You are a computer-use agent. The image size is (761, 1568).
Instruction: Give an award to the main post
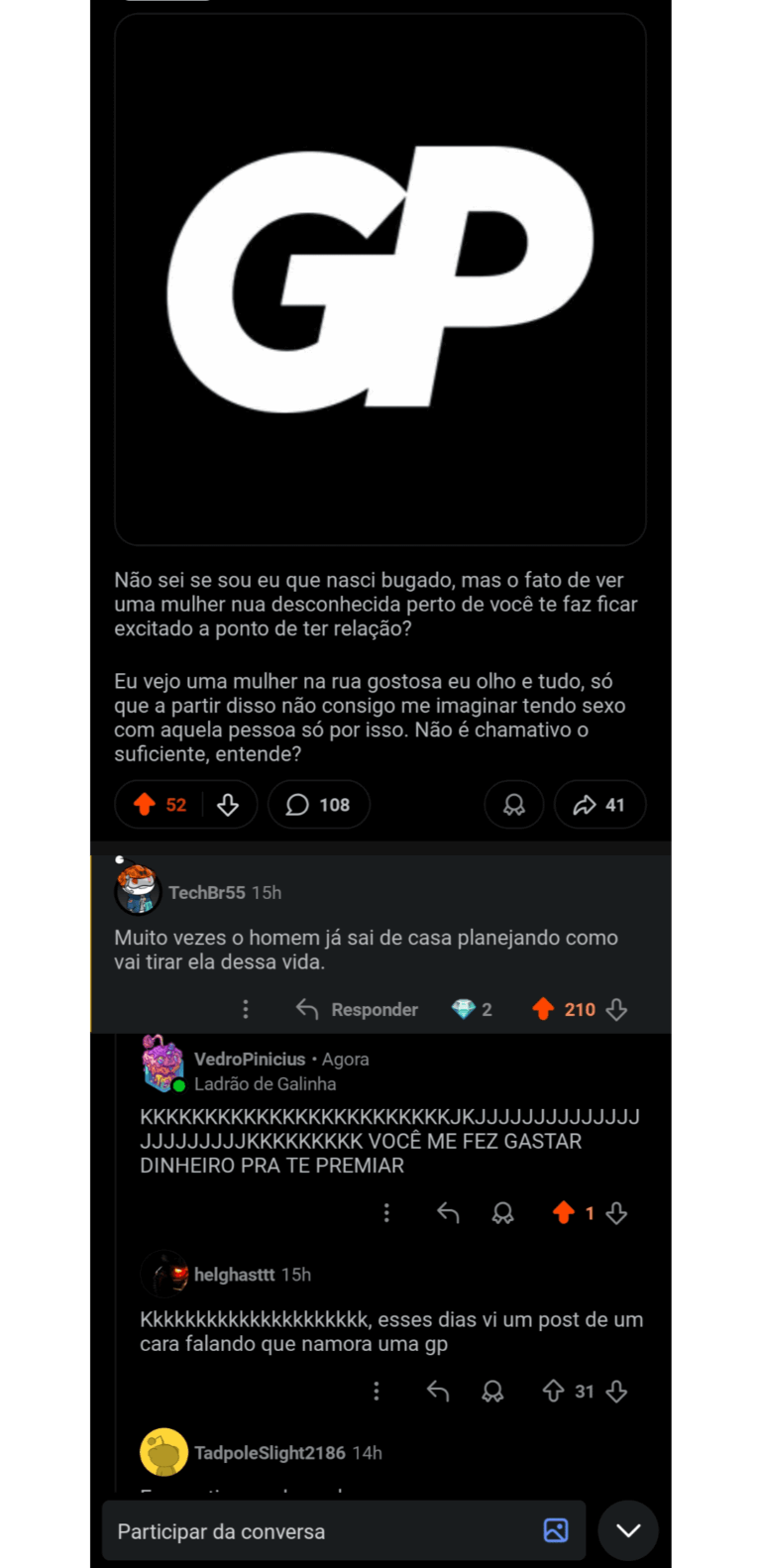(514, 805)
